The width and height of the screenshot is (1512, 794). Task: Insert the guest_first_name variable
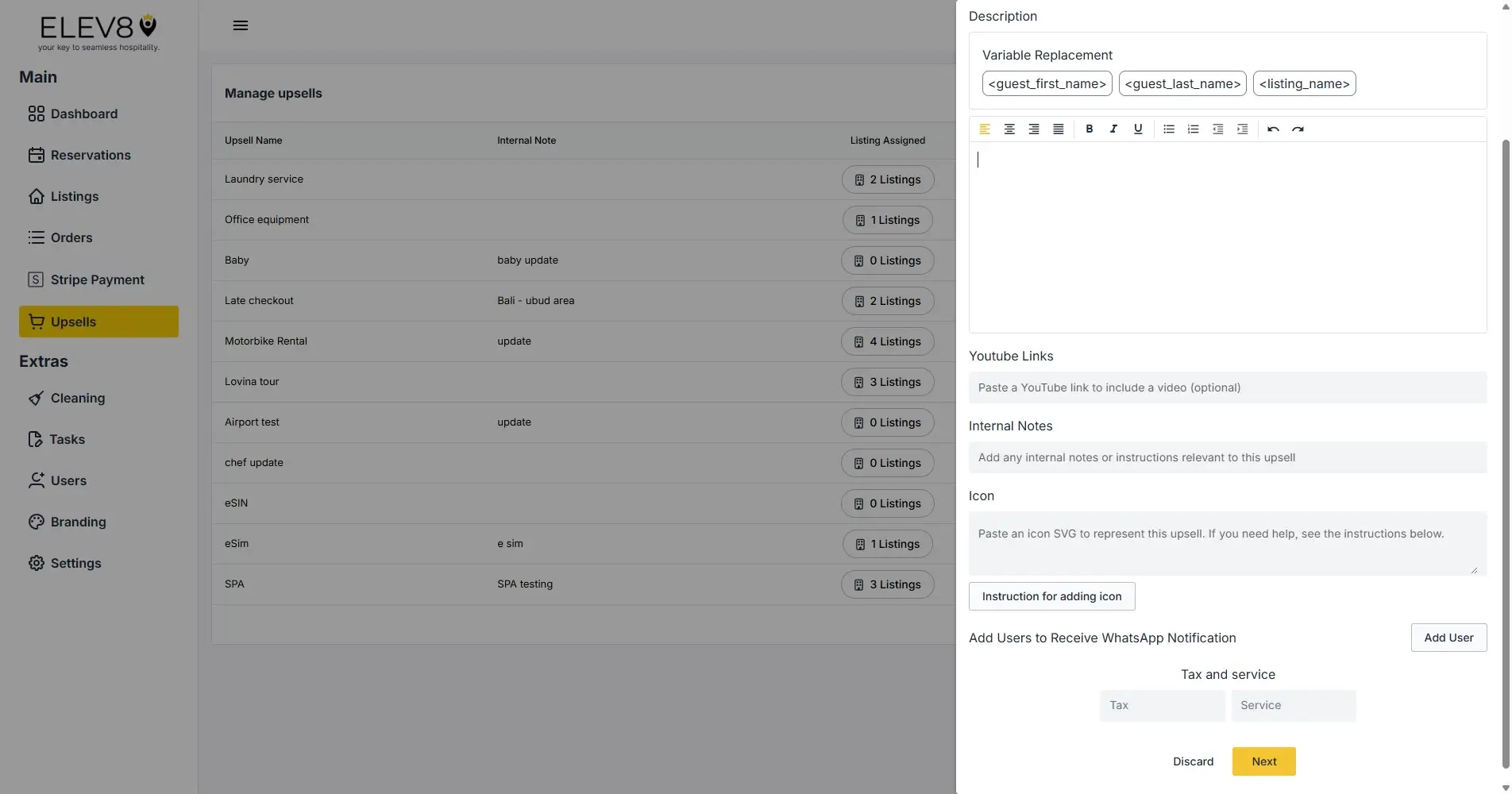tap(1047, 83)
